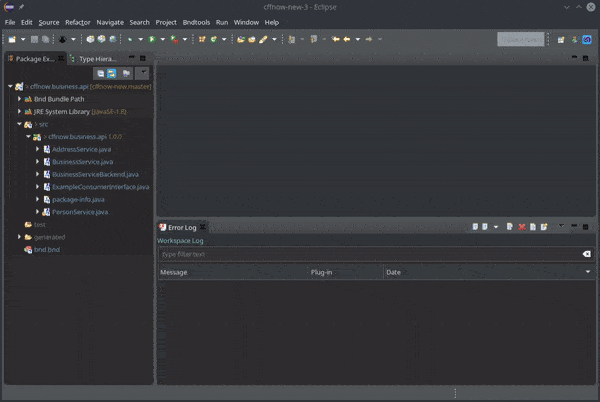Expand the AddressService.java node
This screenshot has height=402, width=600.
[x=38, y=149]
